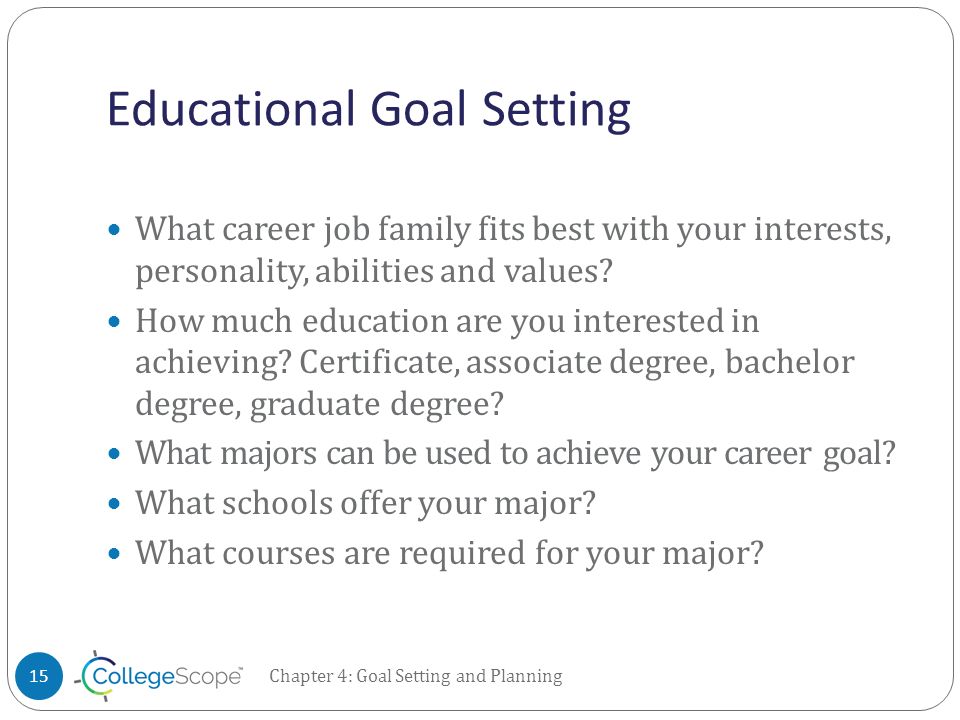Click the text 'personality, abilities and values?'
The height and width of the screenshot is (720, 960).
click(373, 272)
